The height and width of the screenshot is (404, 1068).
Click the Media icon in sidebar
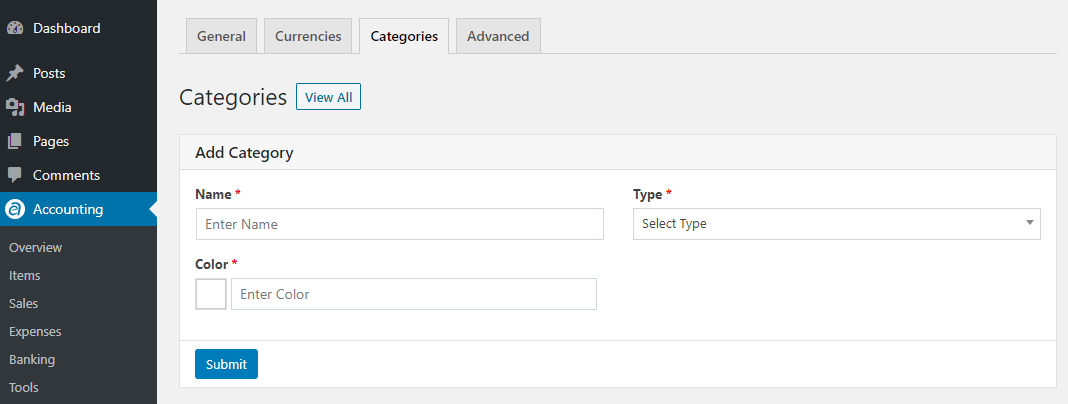click(15, 108)
